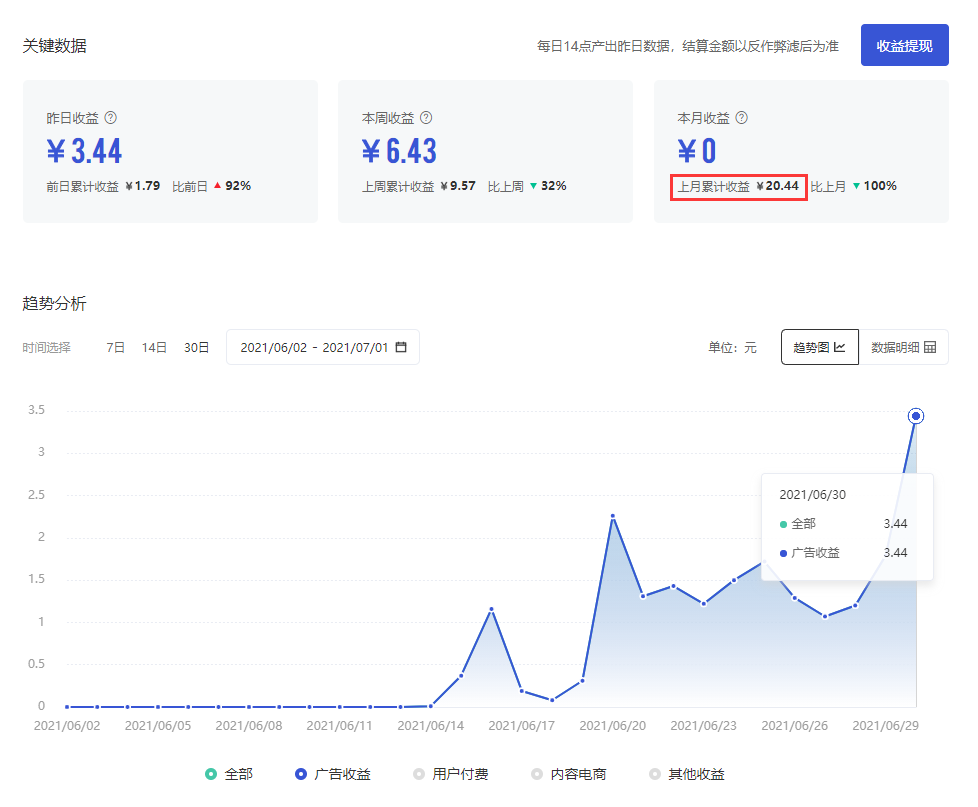Click the 单位: 元 label
The height and width of the screenshot is (807, 978).
click(732, 347)
